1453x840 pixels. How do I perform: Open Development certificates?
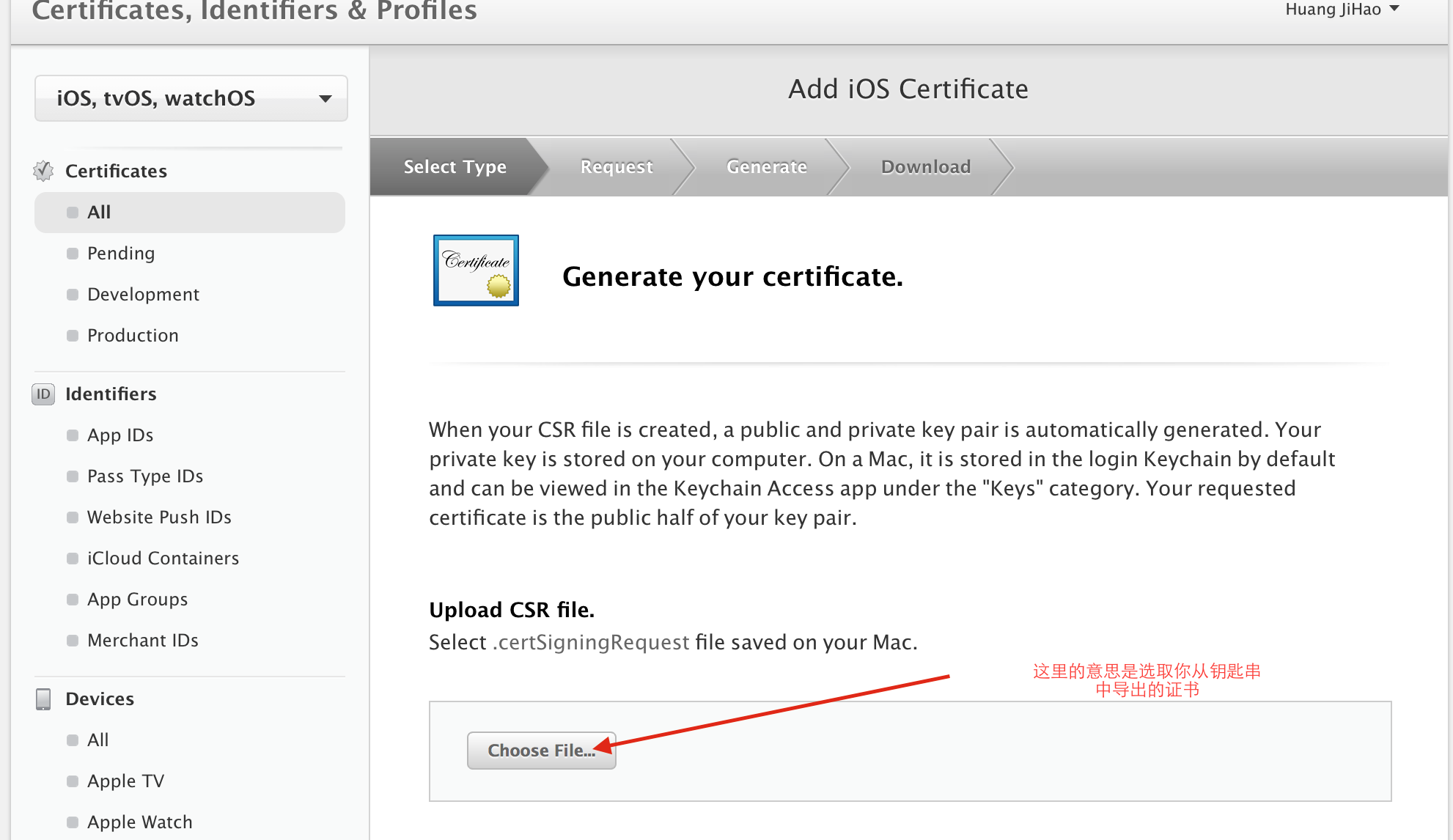pos(143,295)
